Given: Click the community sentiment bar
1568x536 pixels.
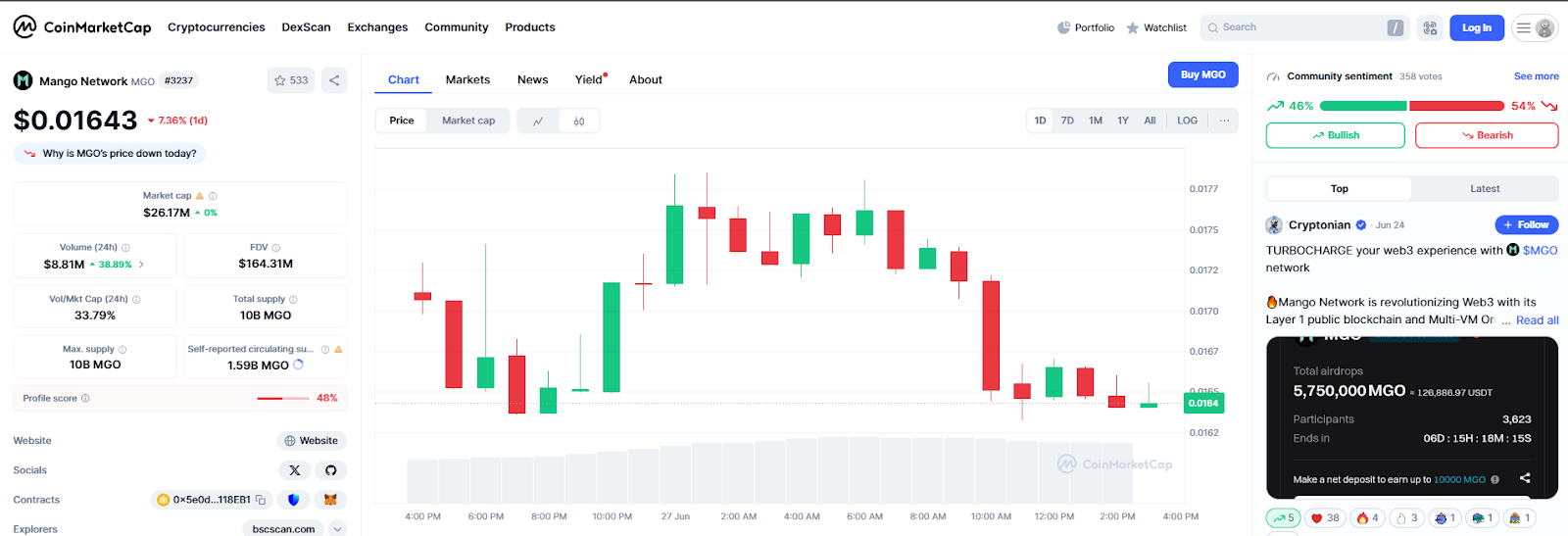Looking at the screenshot, I should [x=1411, y=106].
